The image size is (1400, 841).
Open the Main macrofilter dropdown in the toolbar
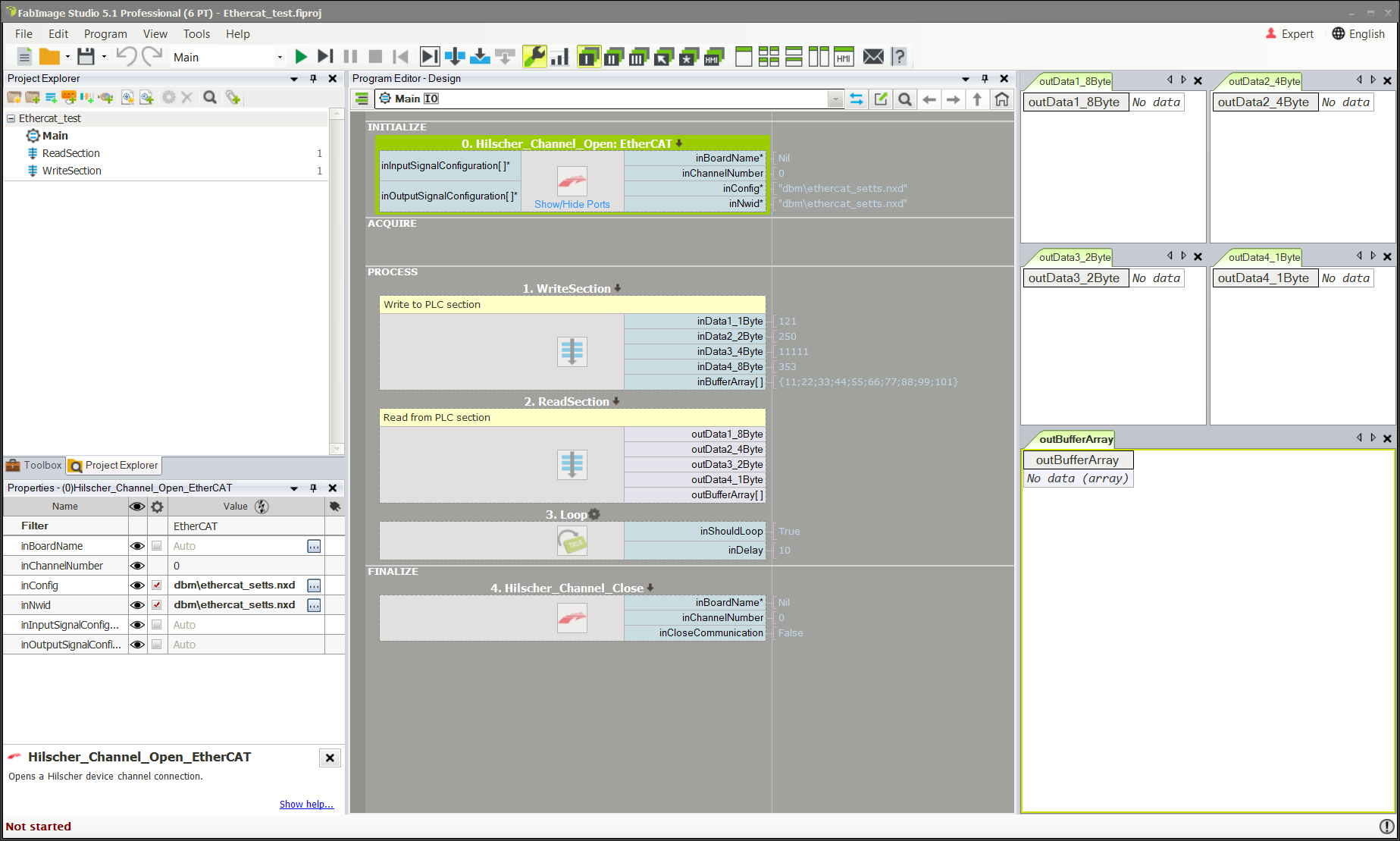(x=280, y=58)
